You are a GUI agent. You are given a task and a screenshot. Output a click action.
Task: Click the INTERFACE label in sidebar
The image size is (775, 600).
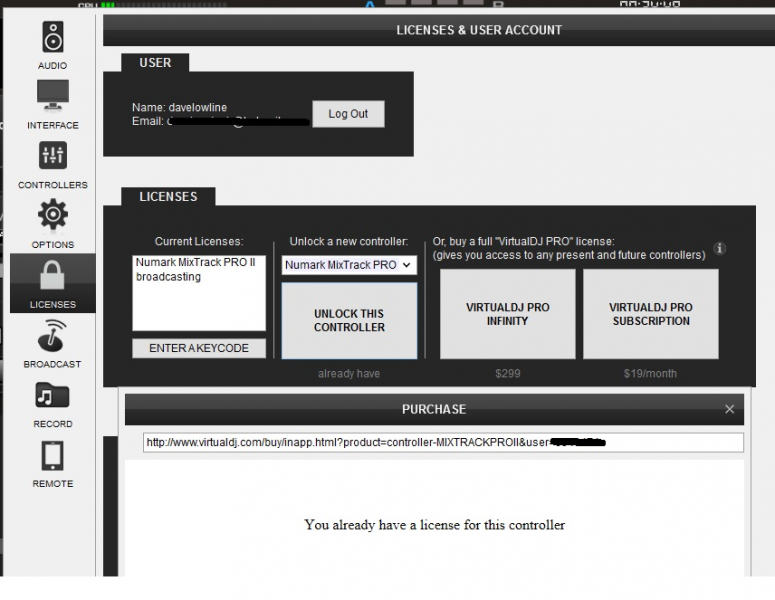53,125
